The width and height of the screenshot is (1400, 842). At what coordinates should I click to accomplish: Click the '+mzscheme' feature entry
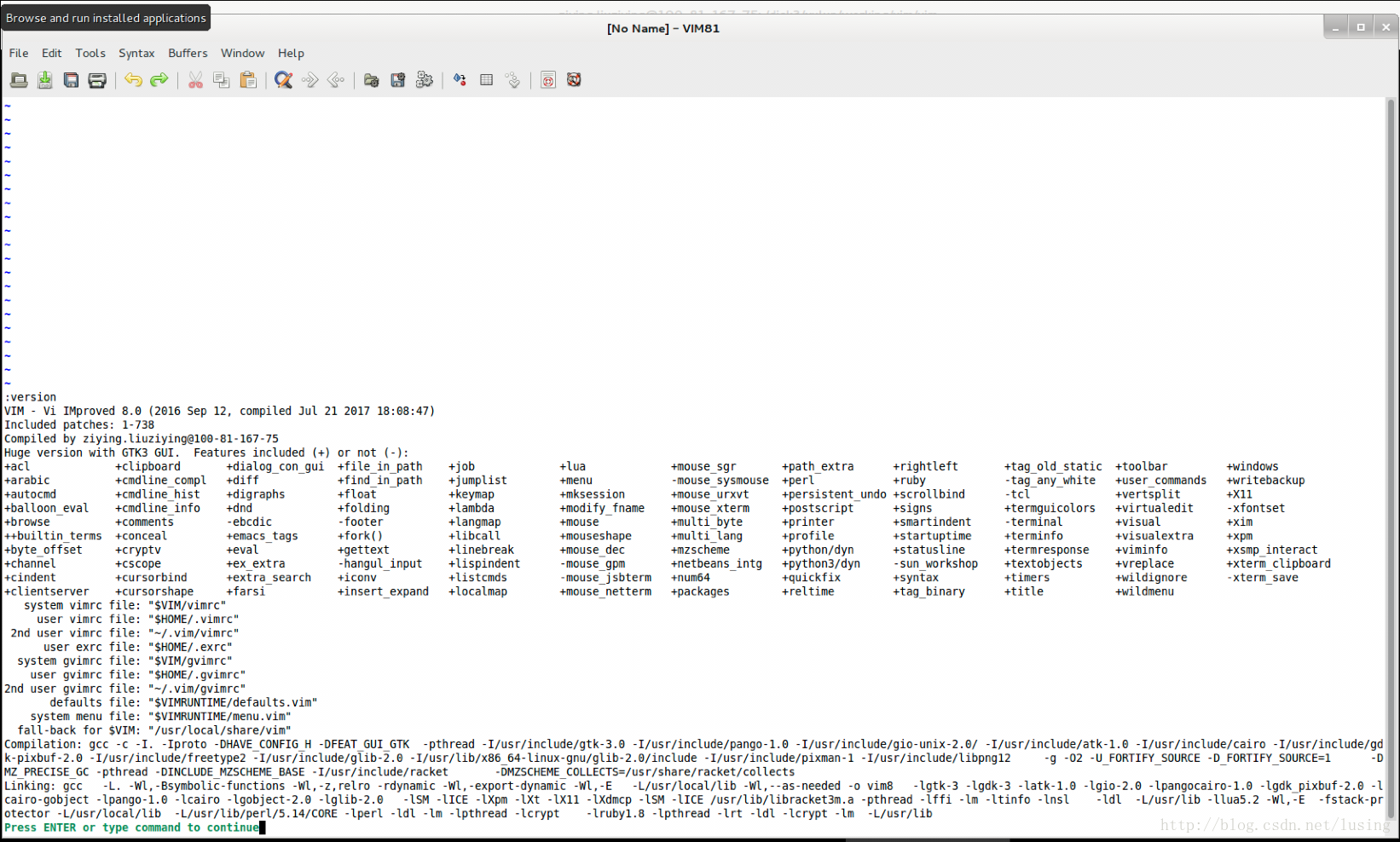point(700,550)
